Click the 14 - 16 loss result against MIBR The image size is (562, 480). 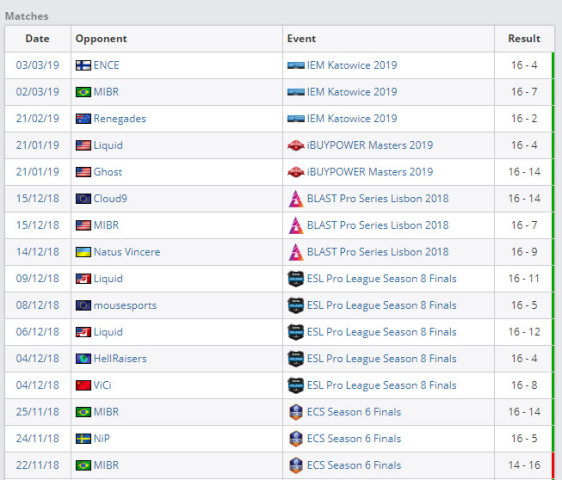[x=524, y=465]
